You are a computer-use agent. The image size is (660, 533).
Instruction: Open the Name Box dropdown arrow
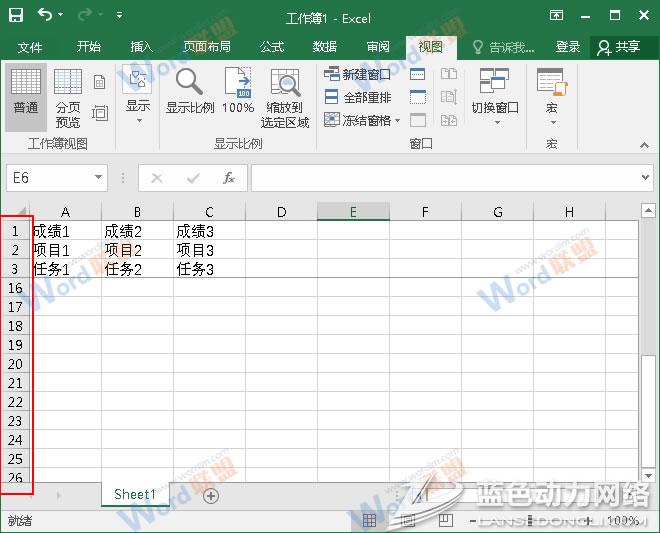point(98,178)
